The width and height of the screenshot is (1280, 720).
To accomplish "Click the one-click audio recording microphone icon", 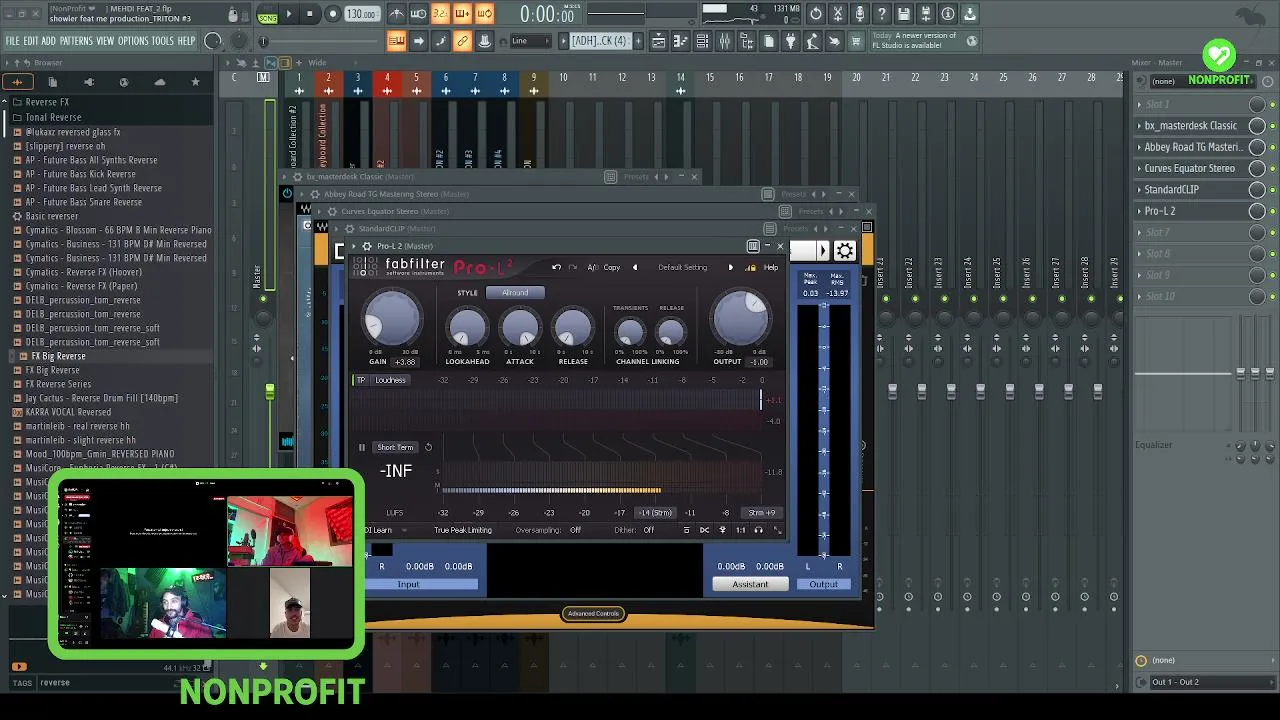I will click(x=860, y=14).
